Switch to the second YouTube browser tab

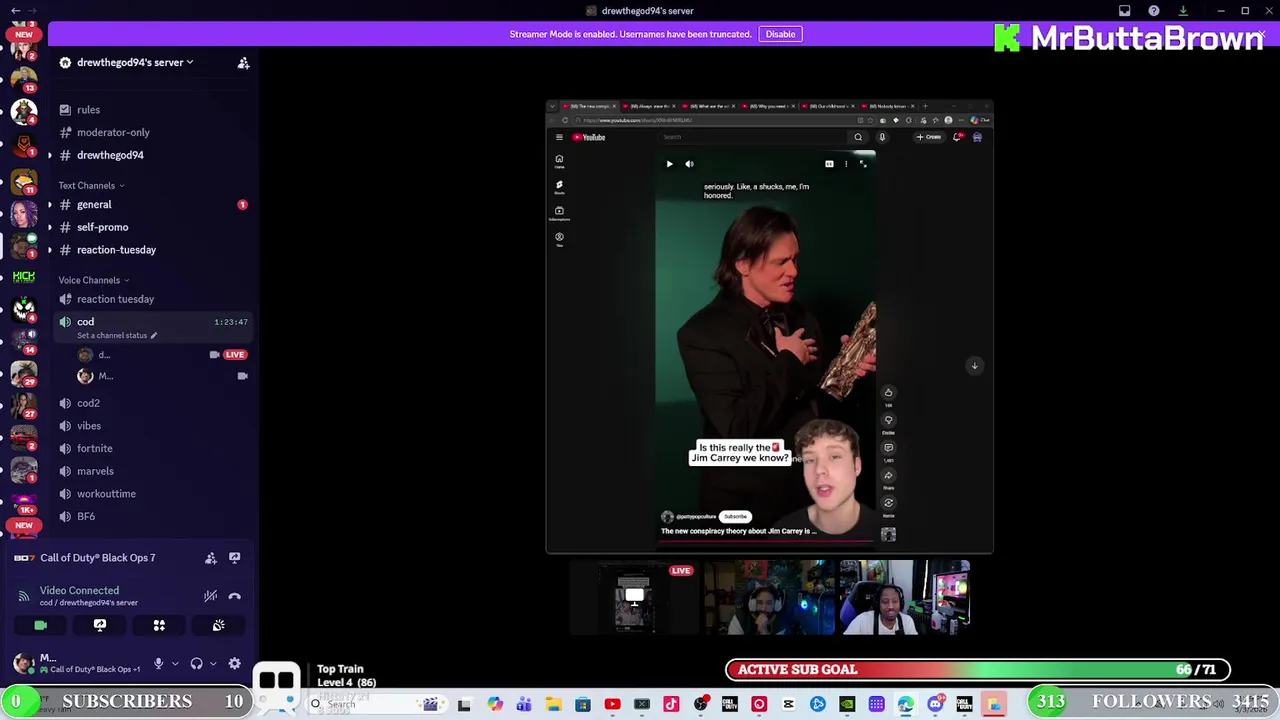point(651,106)
